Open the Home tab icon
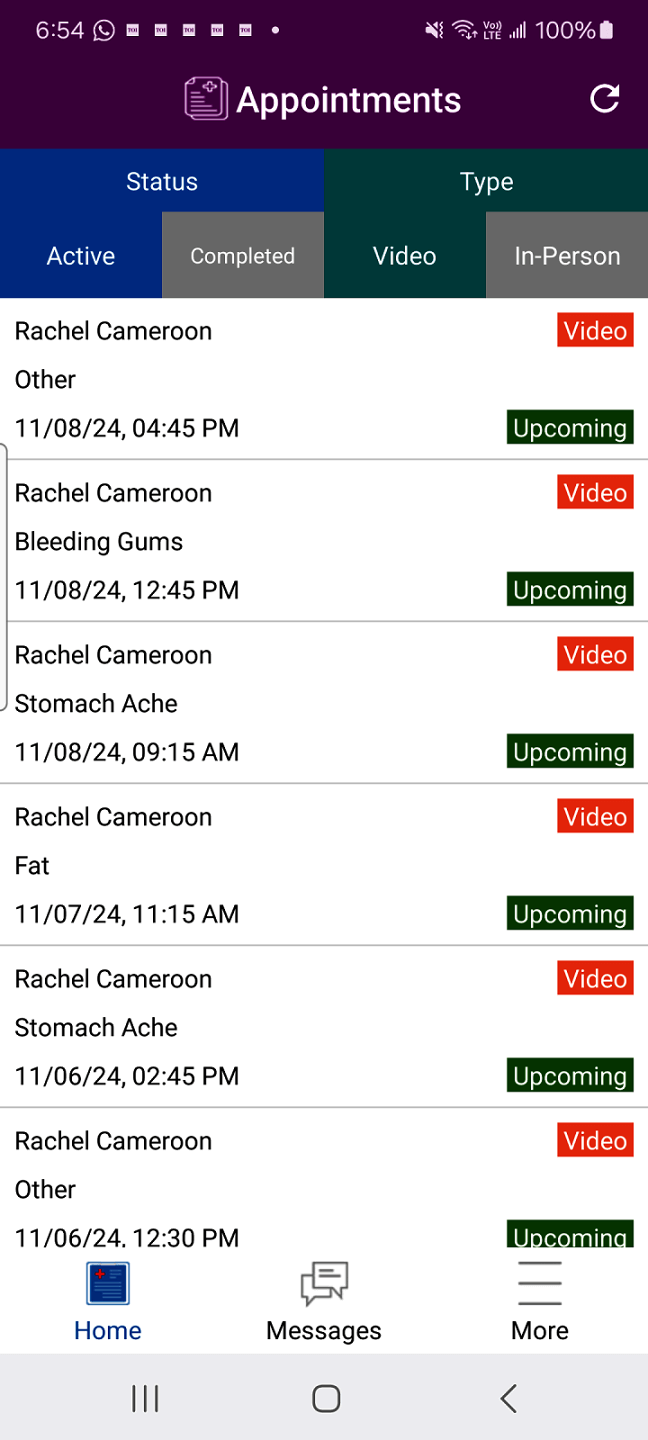648x1440 pixels. click(x=108, y=1284)
